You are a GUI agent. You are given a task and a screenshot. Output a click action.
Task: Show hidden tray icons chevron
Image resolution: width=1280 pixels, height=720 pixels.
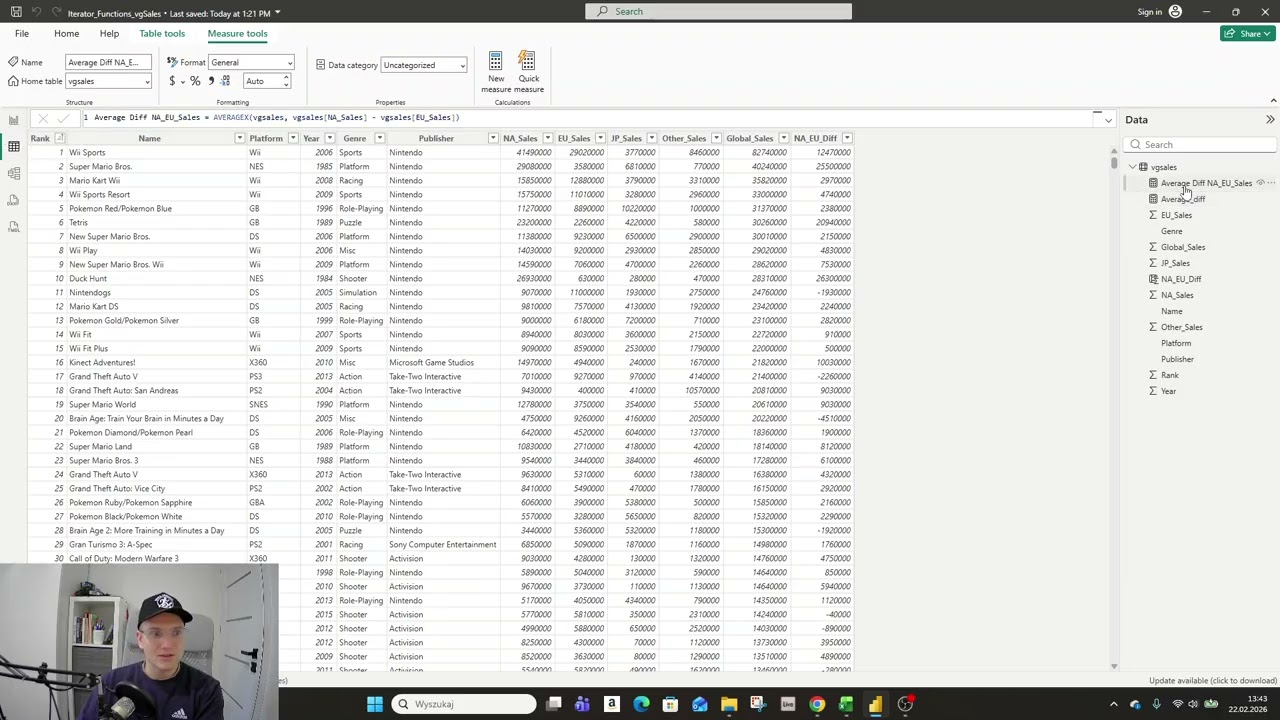point(1113,704)
